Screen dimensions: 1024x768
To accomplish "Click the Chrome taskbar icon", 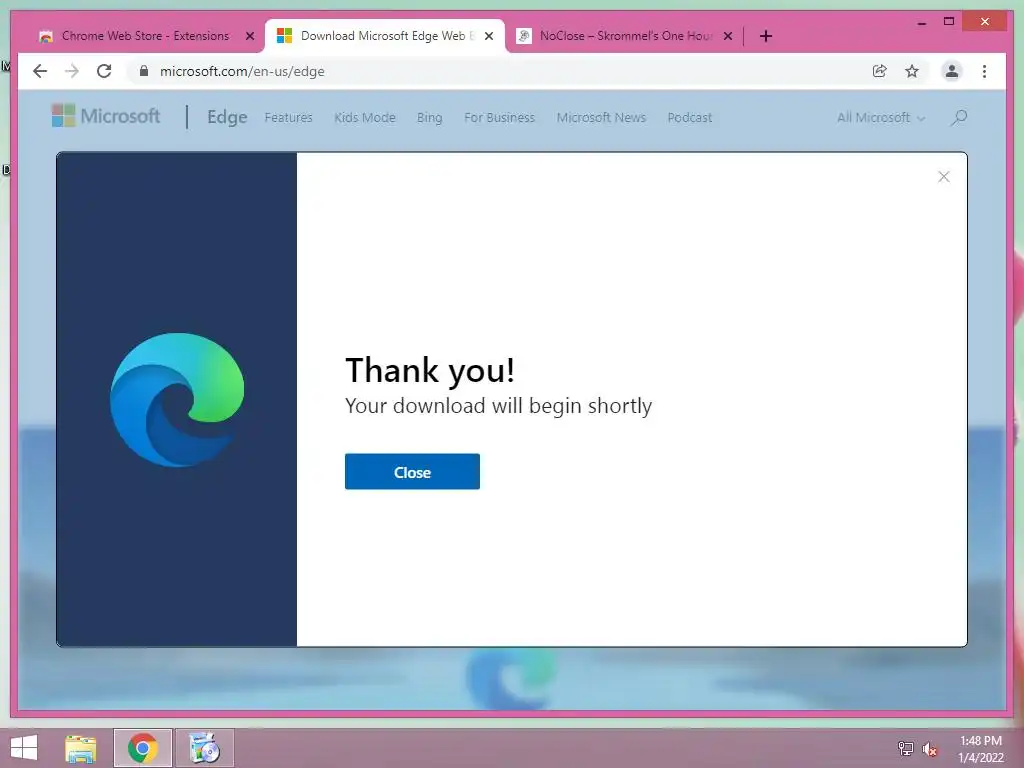I will tap(142, 748).
